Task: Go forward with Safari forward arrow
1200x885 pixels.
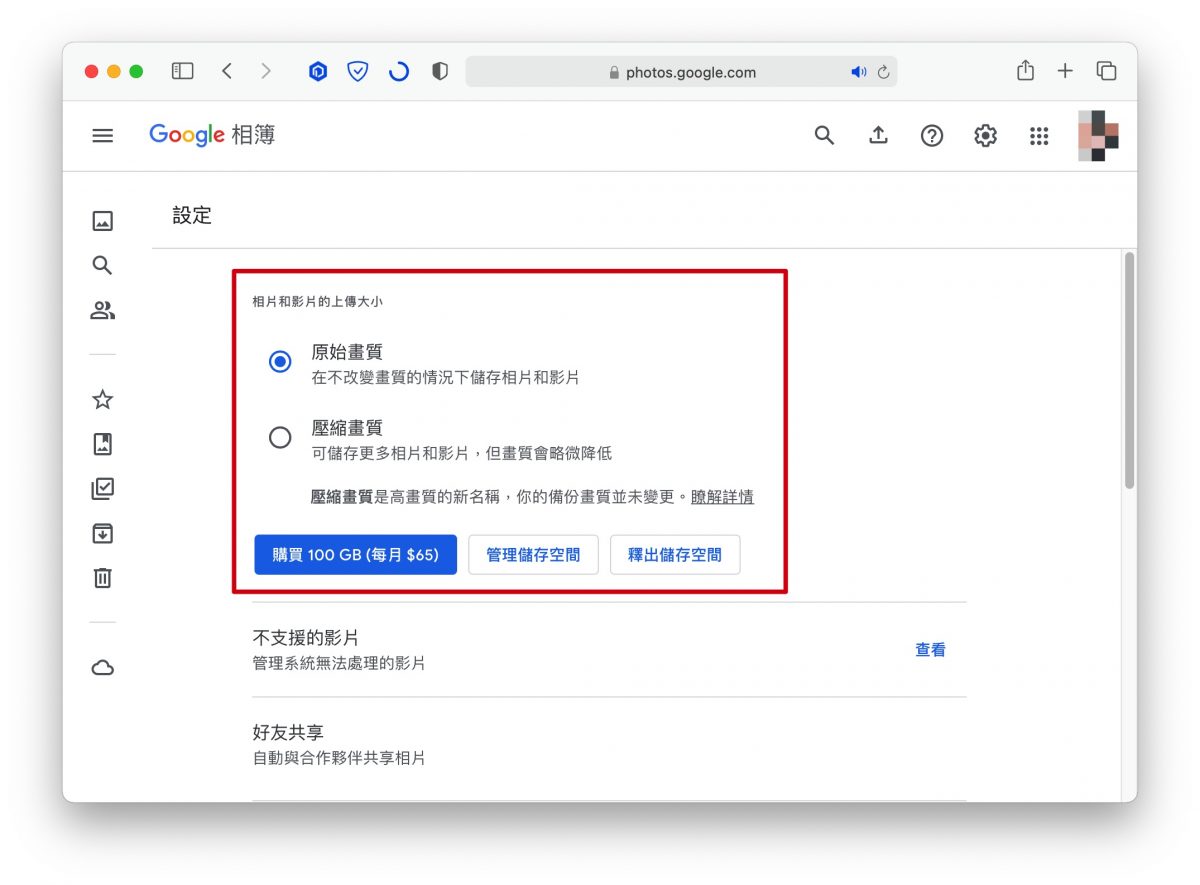Action: [265, 71]
